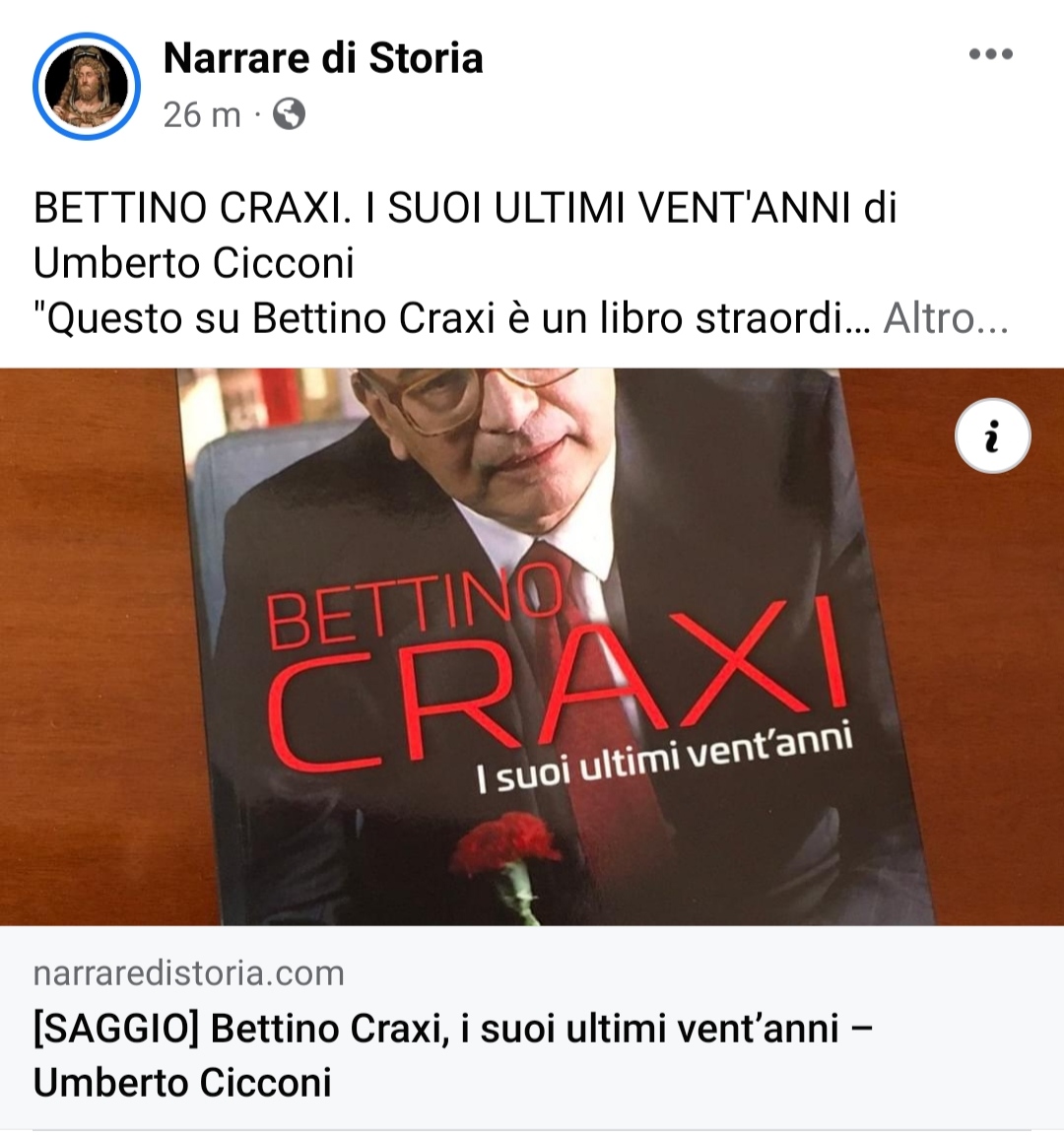
Task: Open the Narrare di Storia page name
Action: (323, 58)
